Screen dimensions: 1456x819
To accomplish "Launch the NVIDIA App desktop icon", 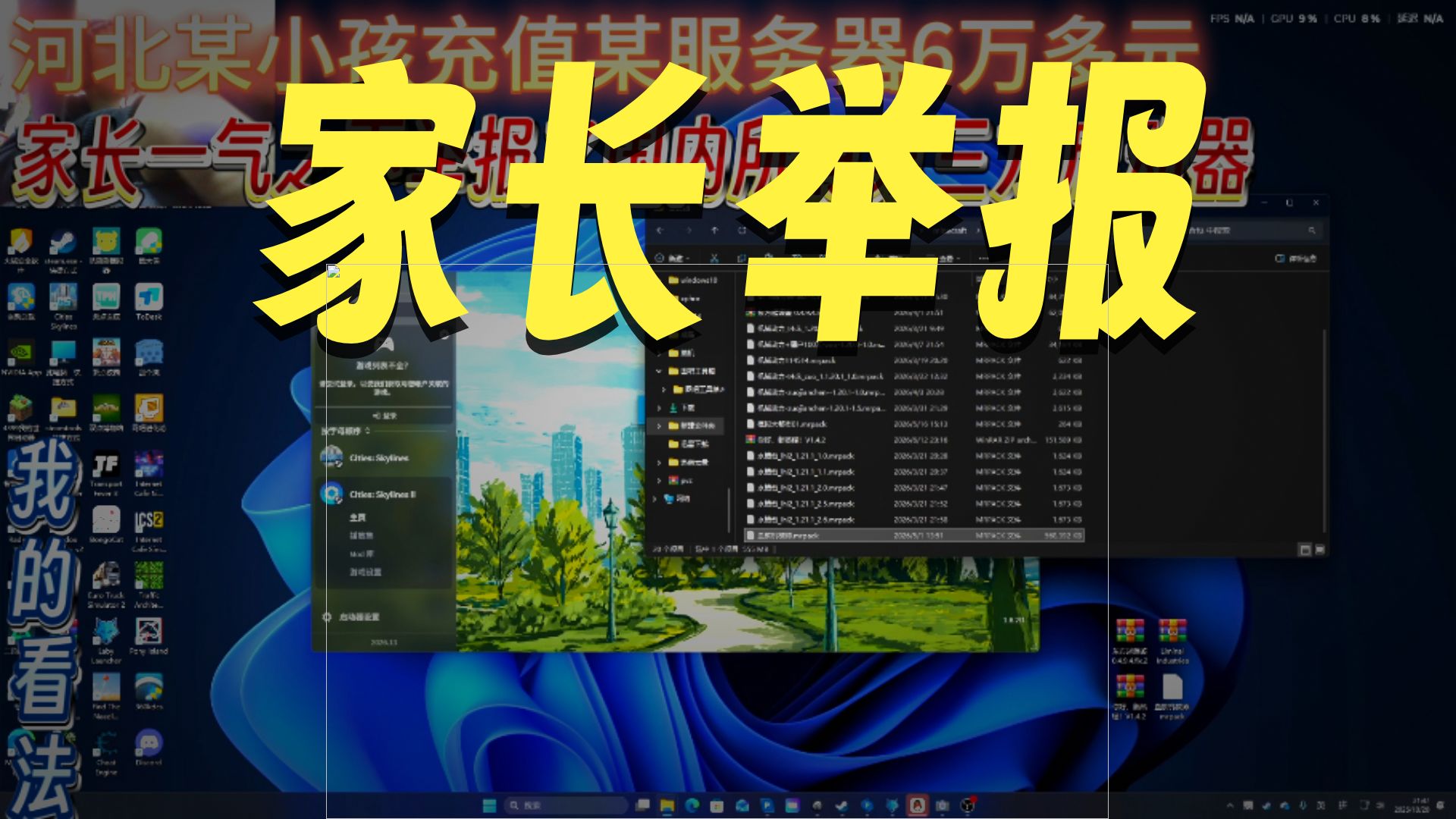I will pyautogui.click(x=20, y=358).
